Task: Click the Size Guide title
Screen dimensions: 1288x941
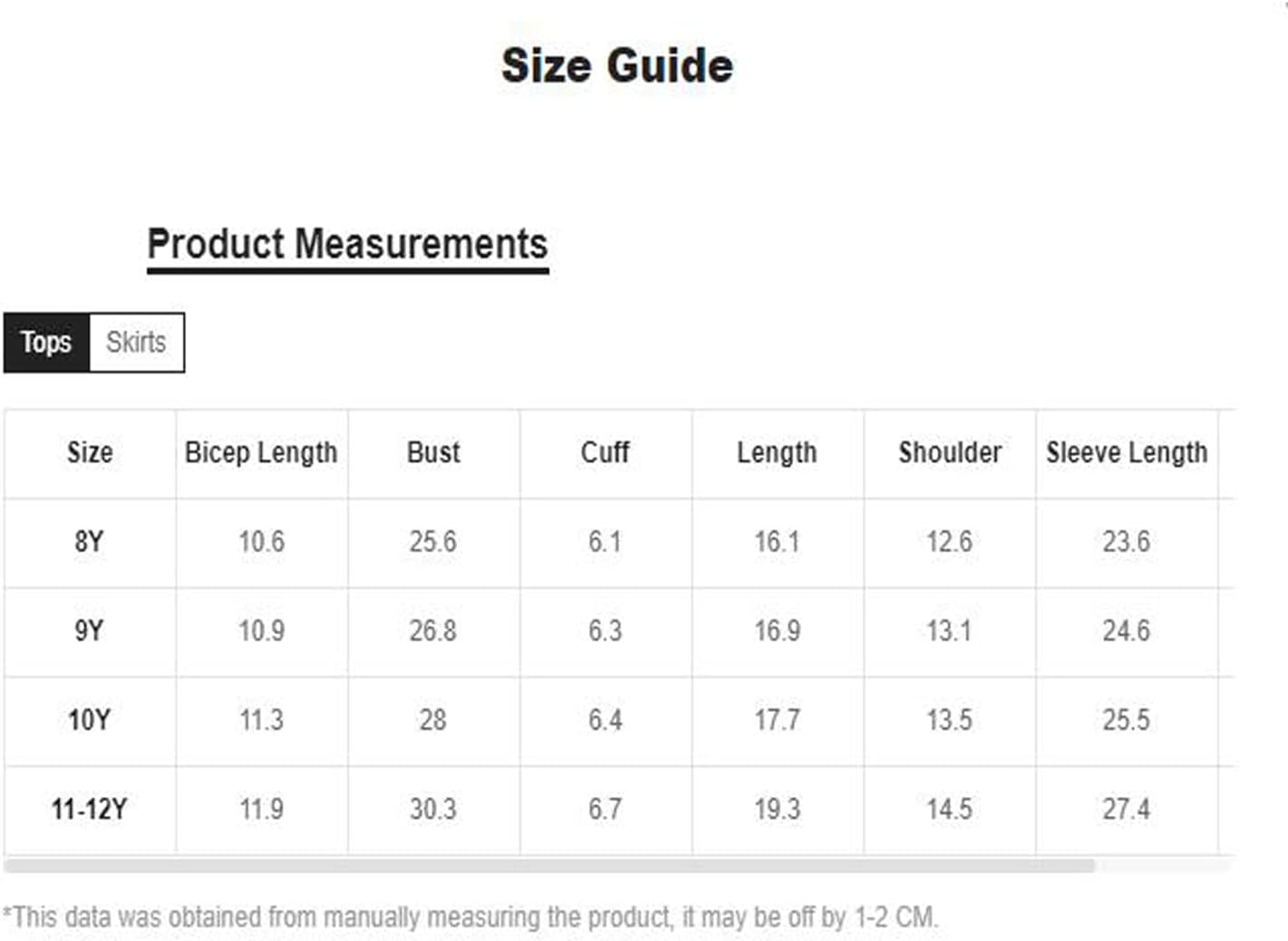Action: click(x=617, y=66)
